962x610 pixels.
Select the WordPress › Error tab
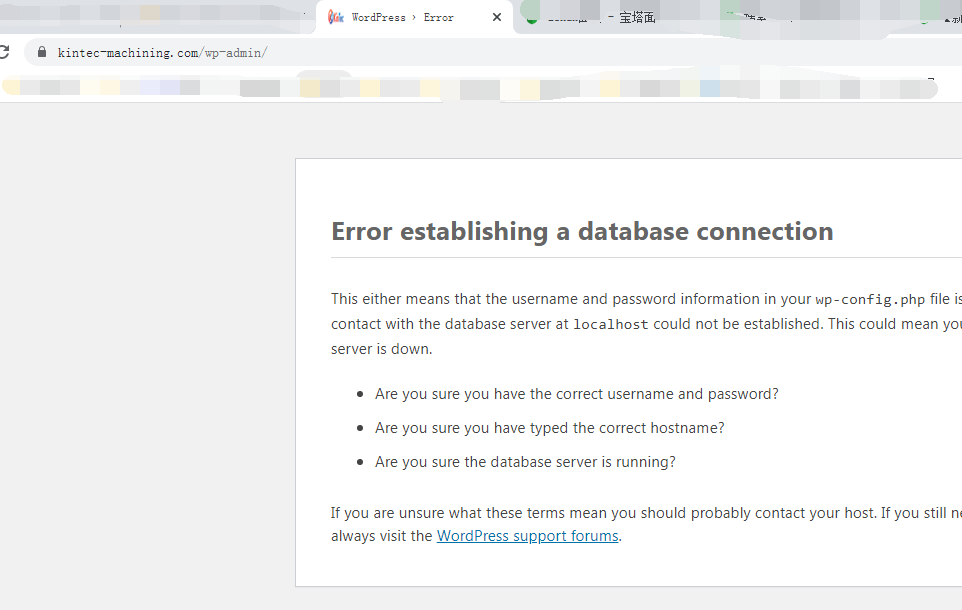(415, 17)
